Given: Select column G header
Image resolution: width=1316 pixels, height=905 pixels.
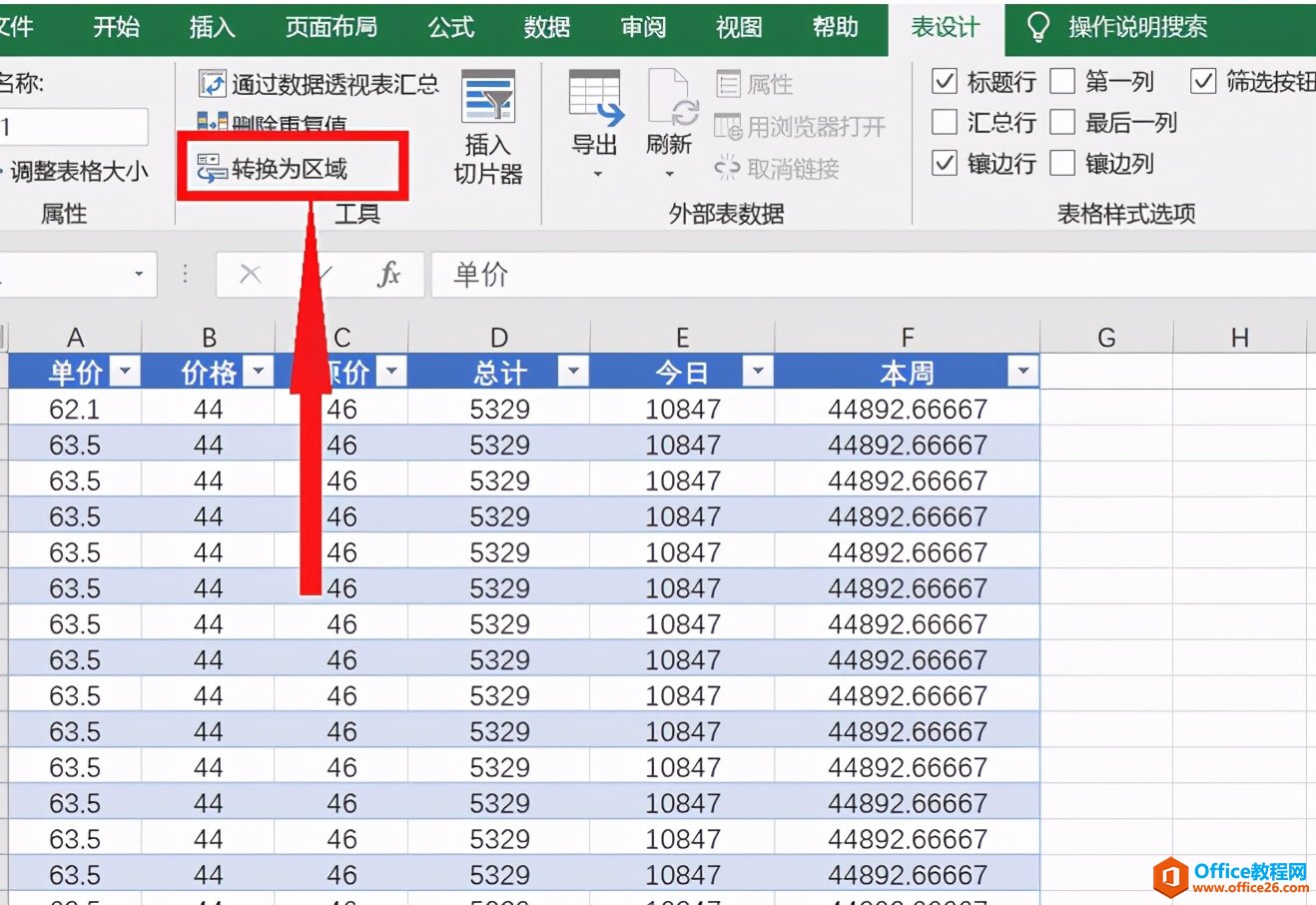Looking at the screenshot, I should [1106, 338].
